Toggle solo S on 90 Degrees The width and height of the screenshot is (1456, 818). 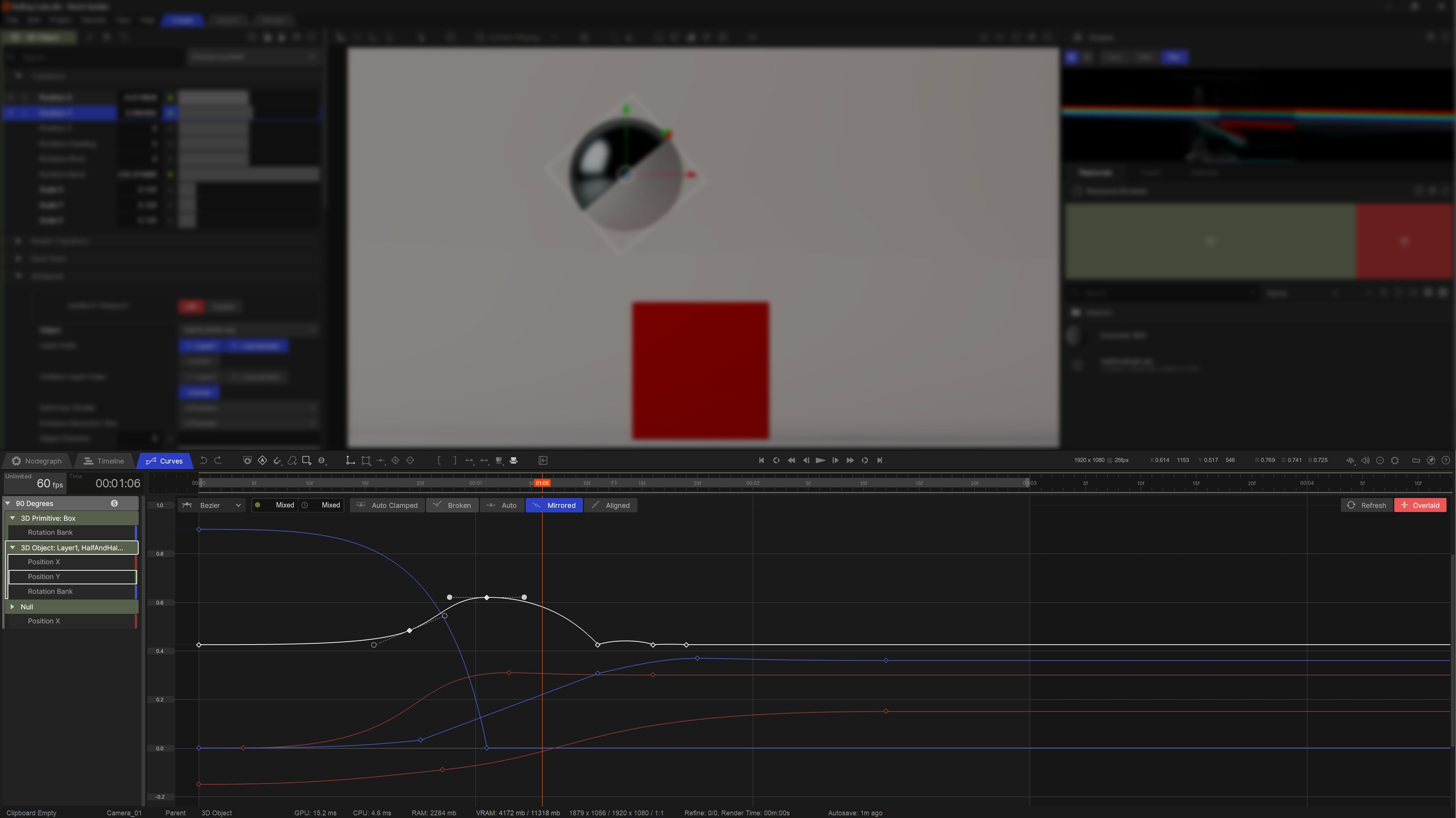(114, 503)
